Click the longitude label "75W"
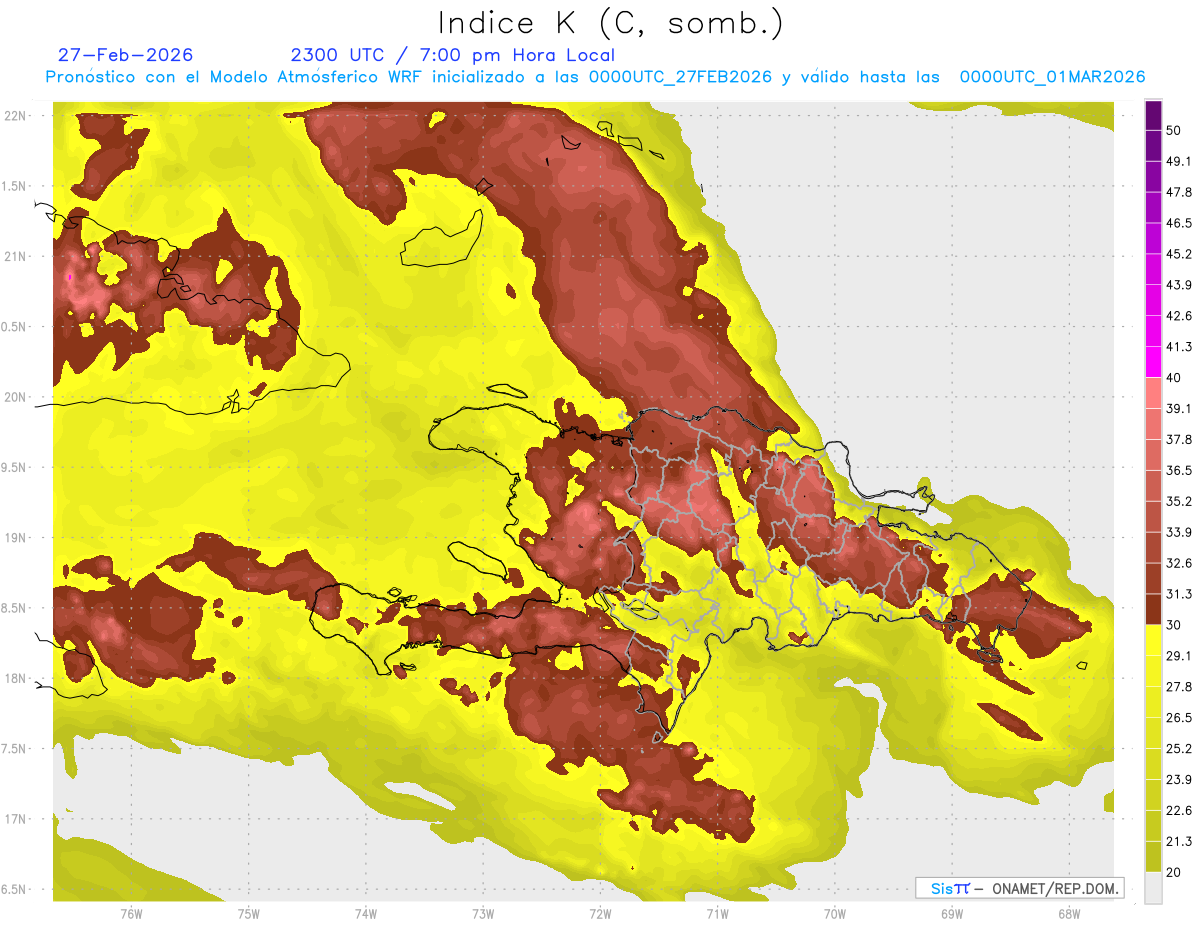 [248, 914]
